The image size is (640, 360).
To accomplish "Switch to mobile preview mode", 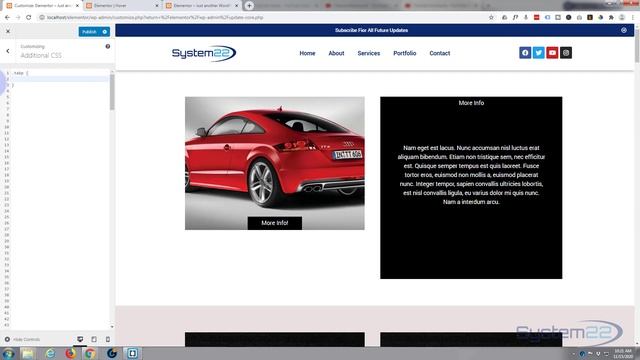I will (108, 339).
